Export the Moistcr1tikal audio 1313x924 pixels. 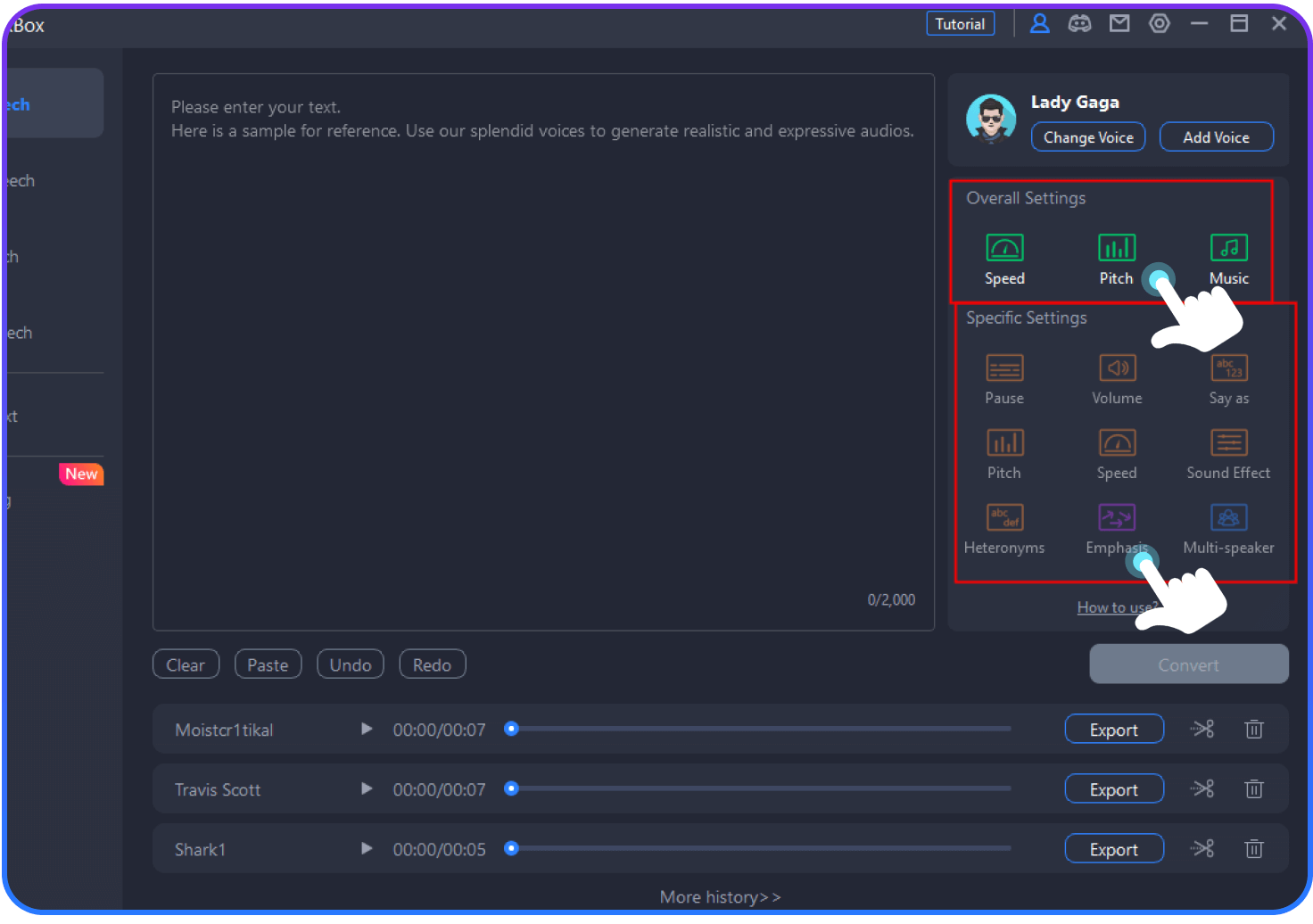pyautogui.click(x=1114, y=730)
